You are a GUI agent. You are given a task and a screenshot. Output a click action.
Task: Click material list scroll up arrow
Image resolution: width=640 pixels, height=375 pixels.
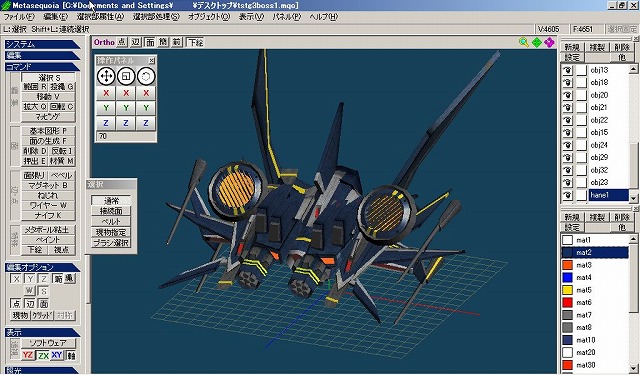[x=633, y=239]
